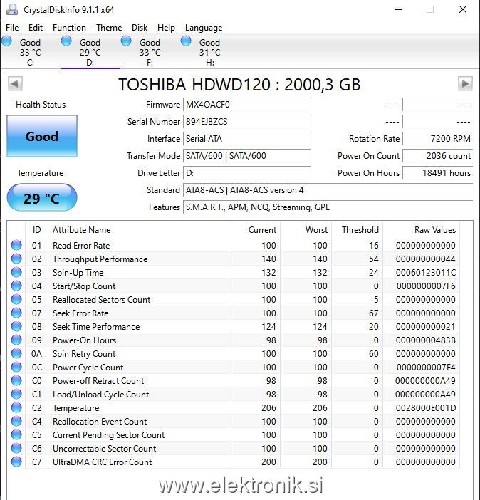This screenshot has width=480, height=500.
Task: Click the status icon for Uncorrectable Sector Count
Action: 16,448
